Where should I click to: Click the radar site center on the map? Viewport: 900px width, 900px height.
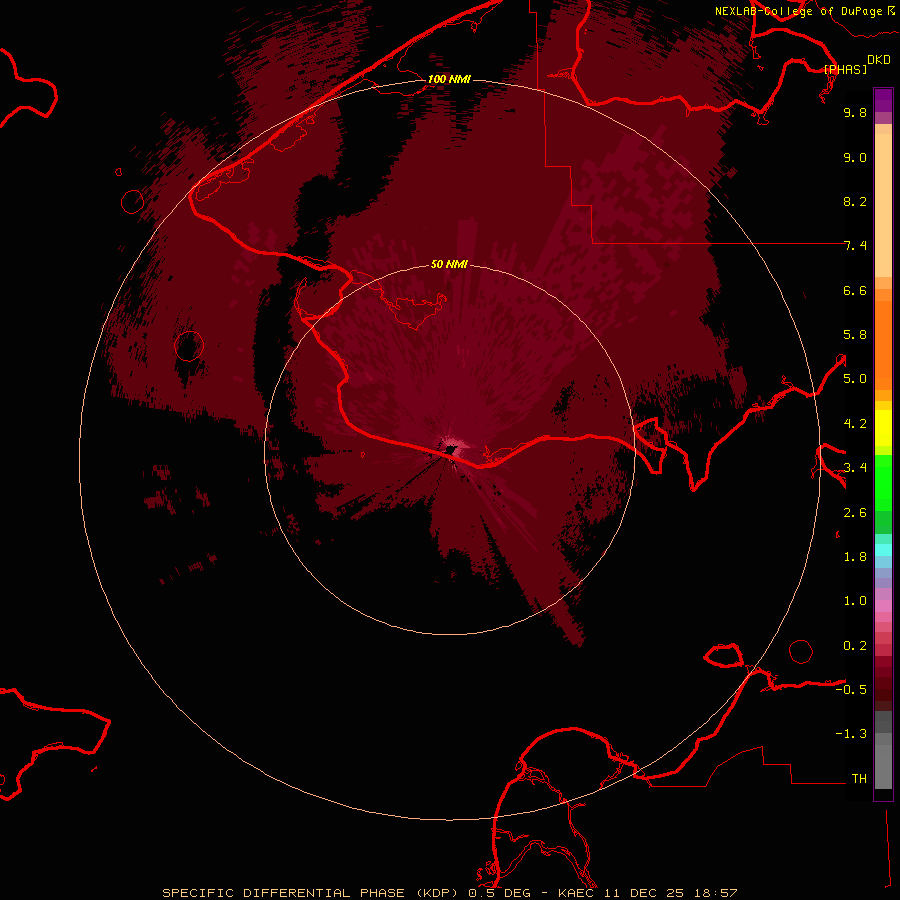[x=450, y=451]
